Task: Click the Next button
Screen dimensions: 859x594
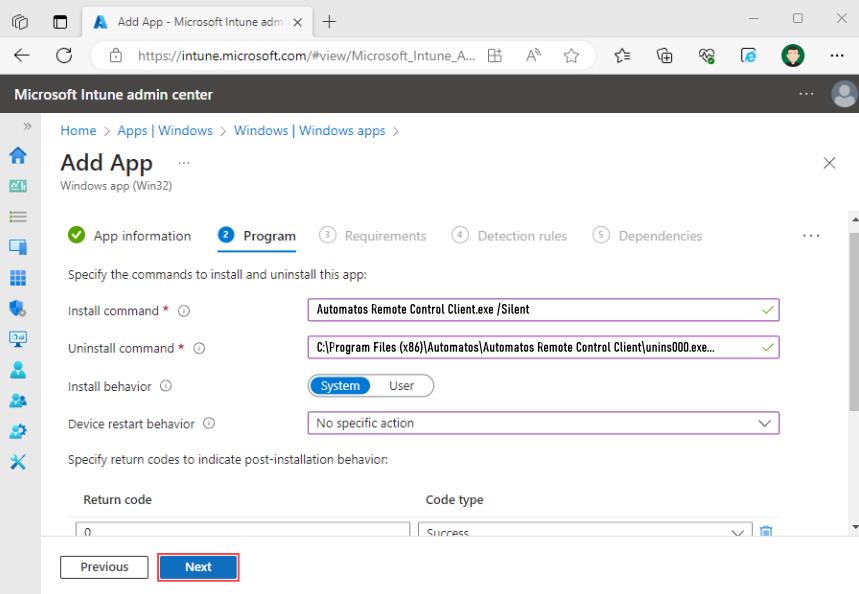Action: [x=198, y=567]
